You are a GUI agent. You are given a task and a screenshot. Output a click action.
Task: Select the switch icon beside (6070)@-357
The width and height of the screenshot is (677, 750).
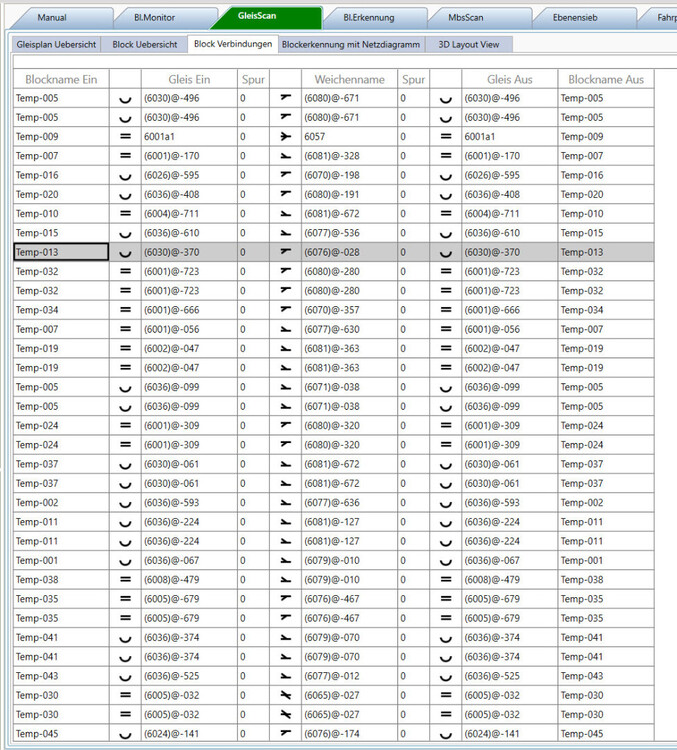(x=286, y=309)
